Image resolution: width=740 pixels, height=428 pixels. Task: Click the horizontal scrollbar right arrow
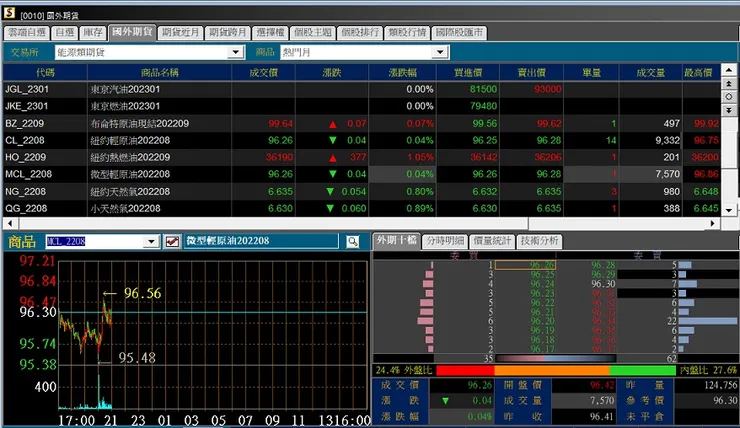tap(713, 223)
